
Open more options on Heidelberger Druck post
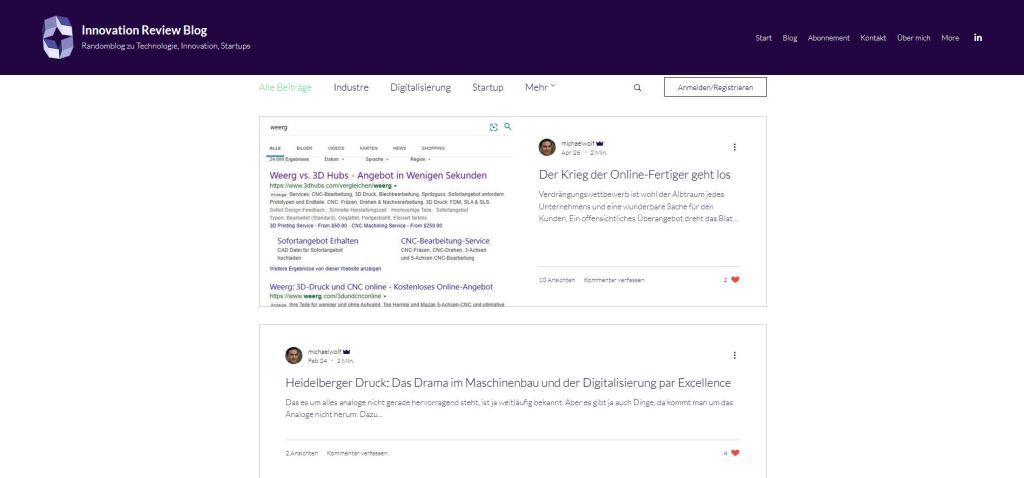pos(735,355)
